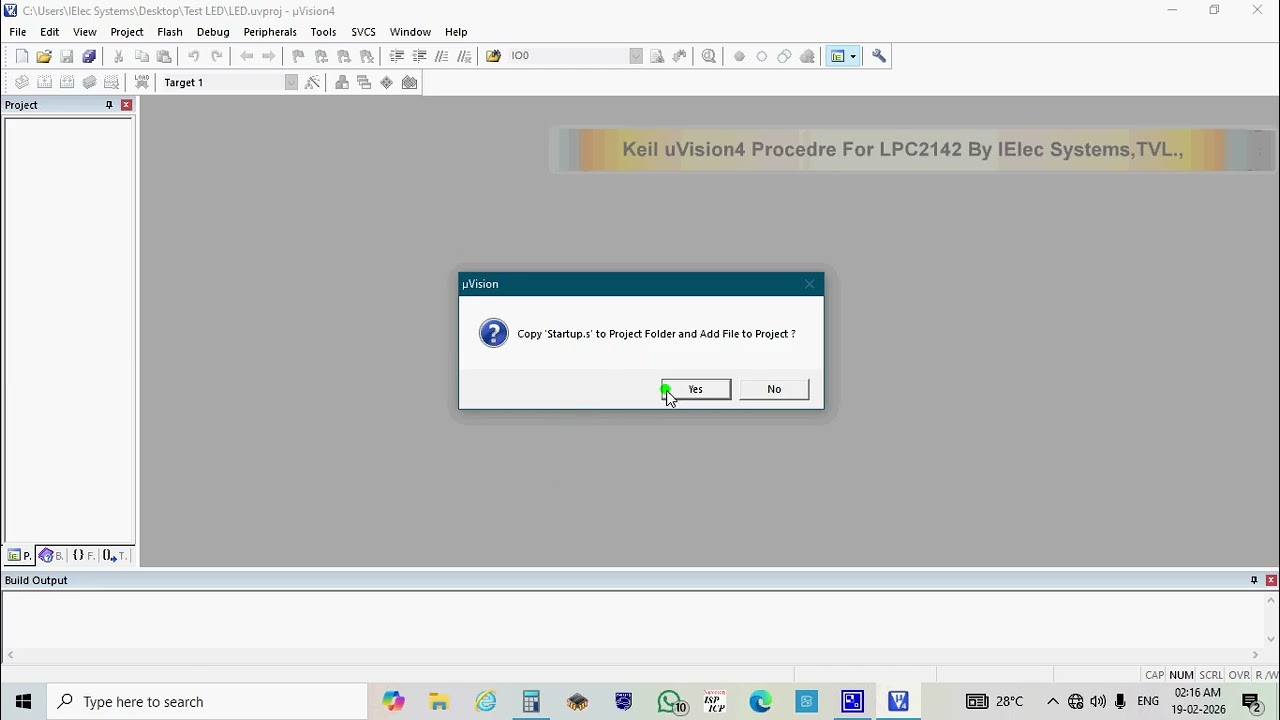This screenshot has height=720, width=1280.
Task: Open File Explorer from the taskbar
Action: (x=439, y=702)
